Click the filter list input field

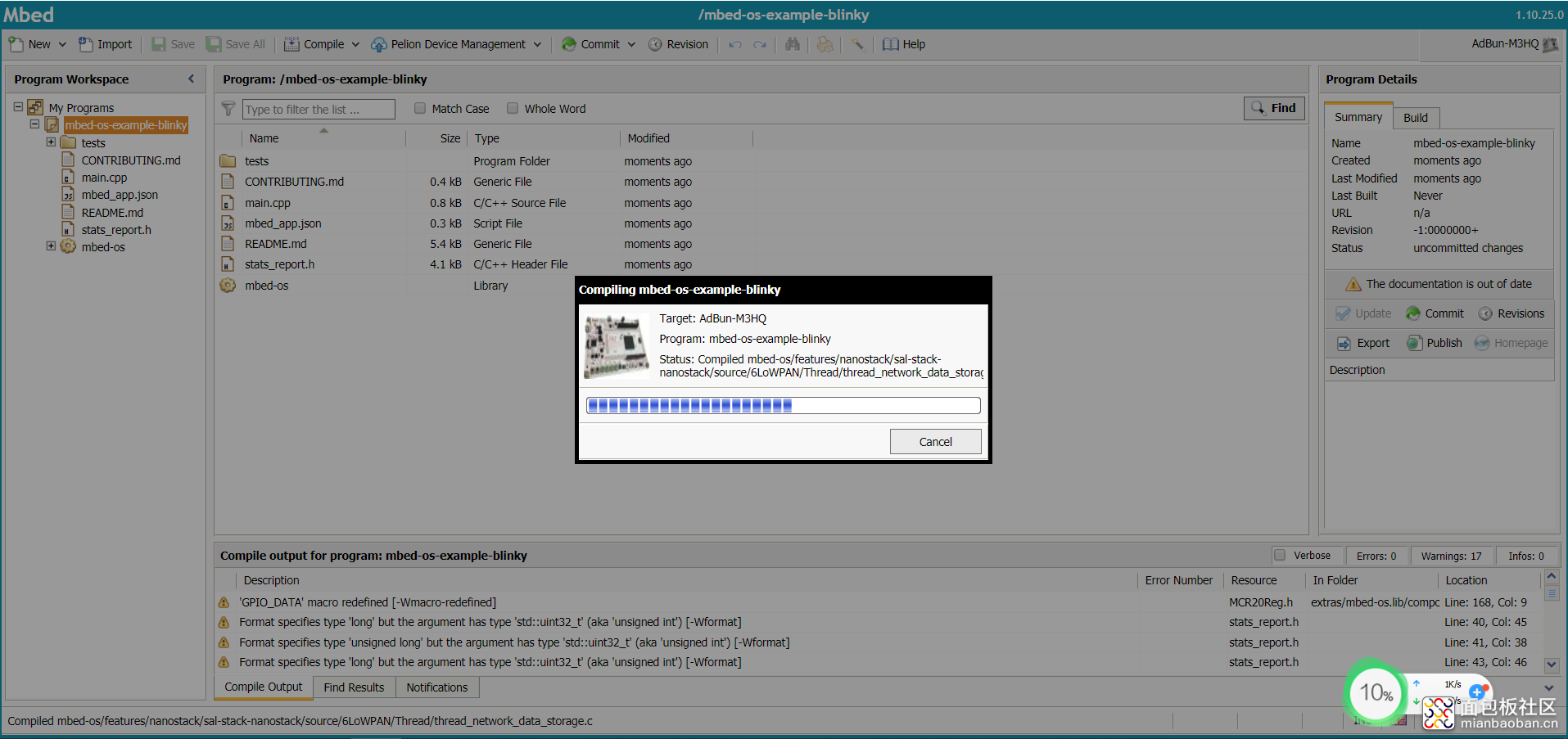(319, 109)
